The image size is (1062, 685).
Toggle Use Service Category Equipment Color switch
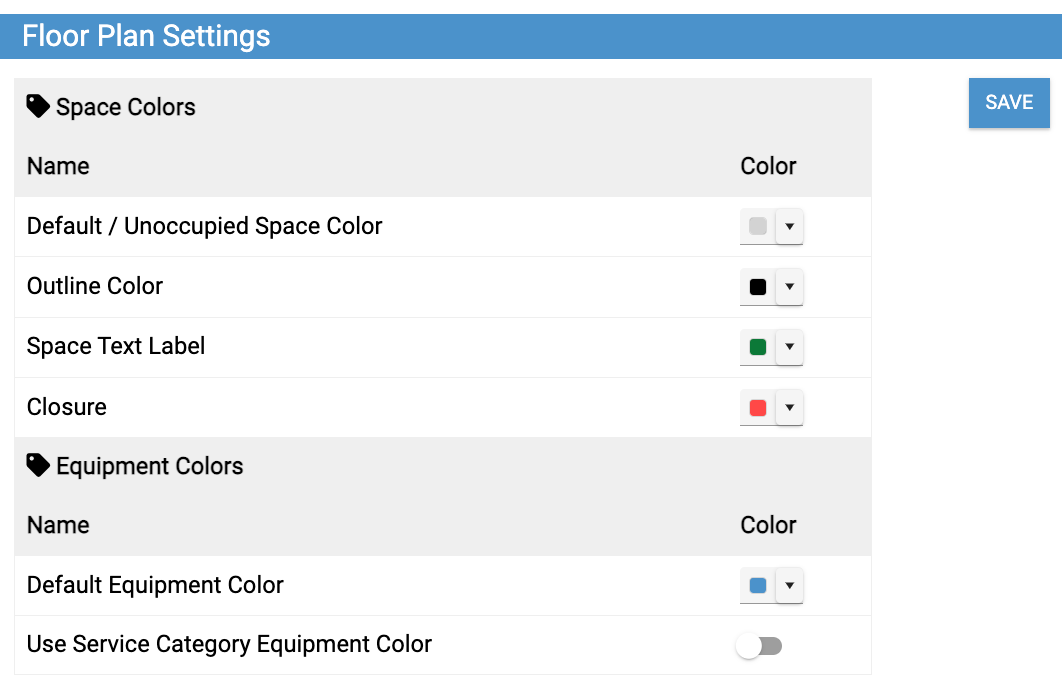click(x=759, y=647)
